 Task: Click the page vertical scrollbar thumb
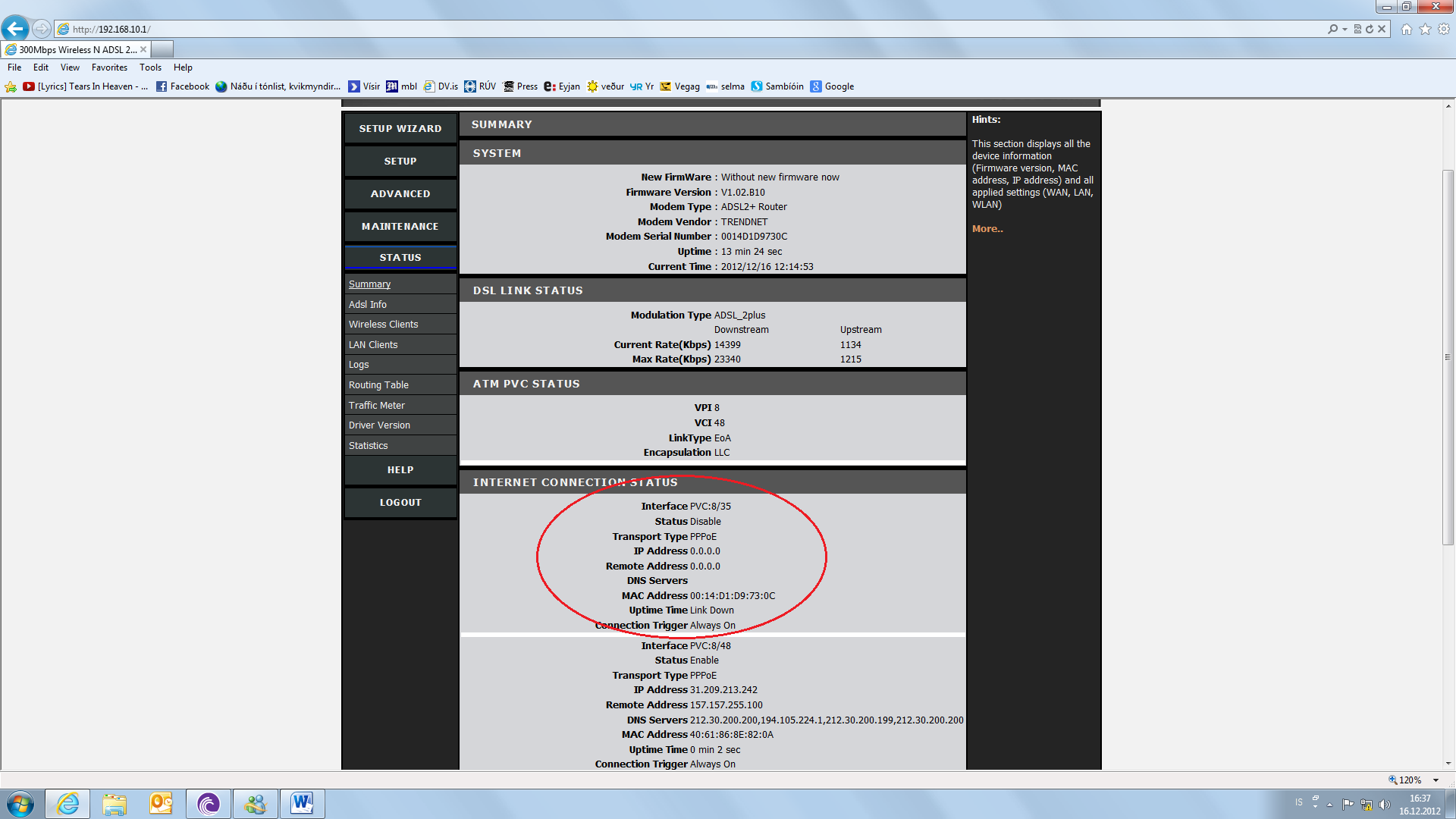1448,356
